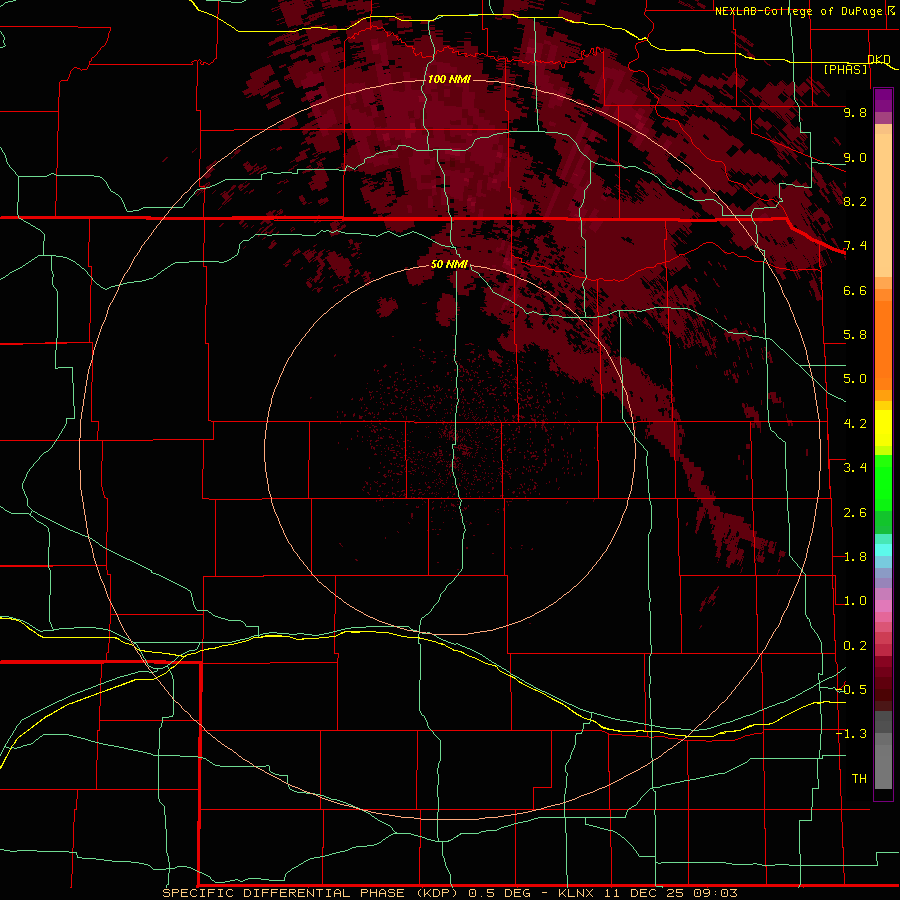Screen dimensions: 900x900
Task: Select the 9.8 scale value
Action: pos(855,112)
